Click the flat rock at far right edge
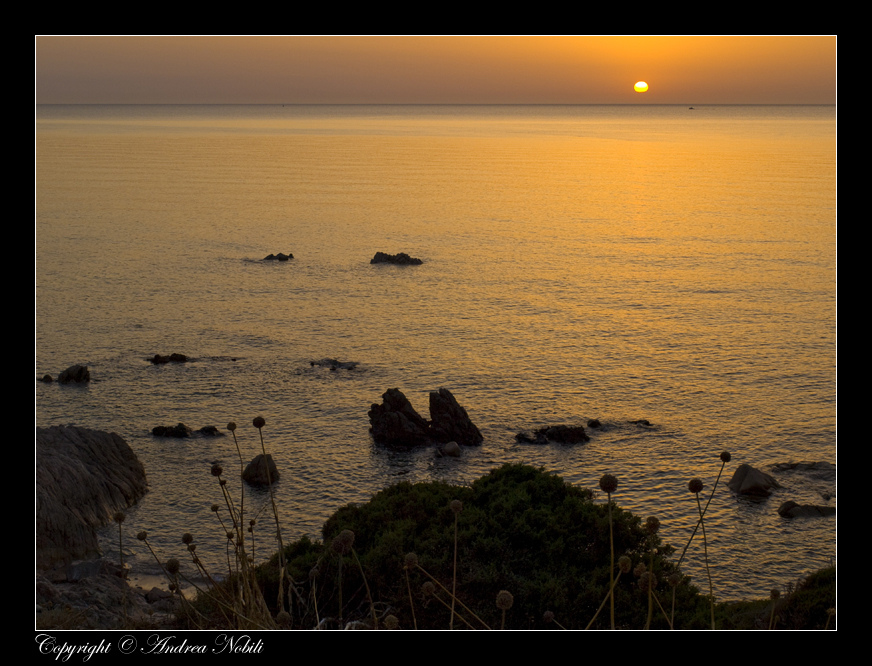The width and height of the screenshot is (872, 666). pos(806,509)
